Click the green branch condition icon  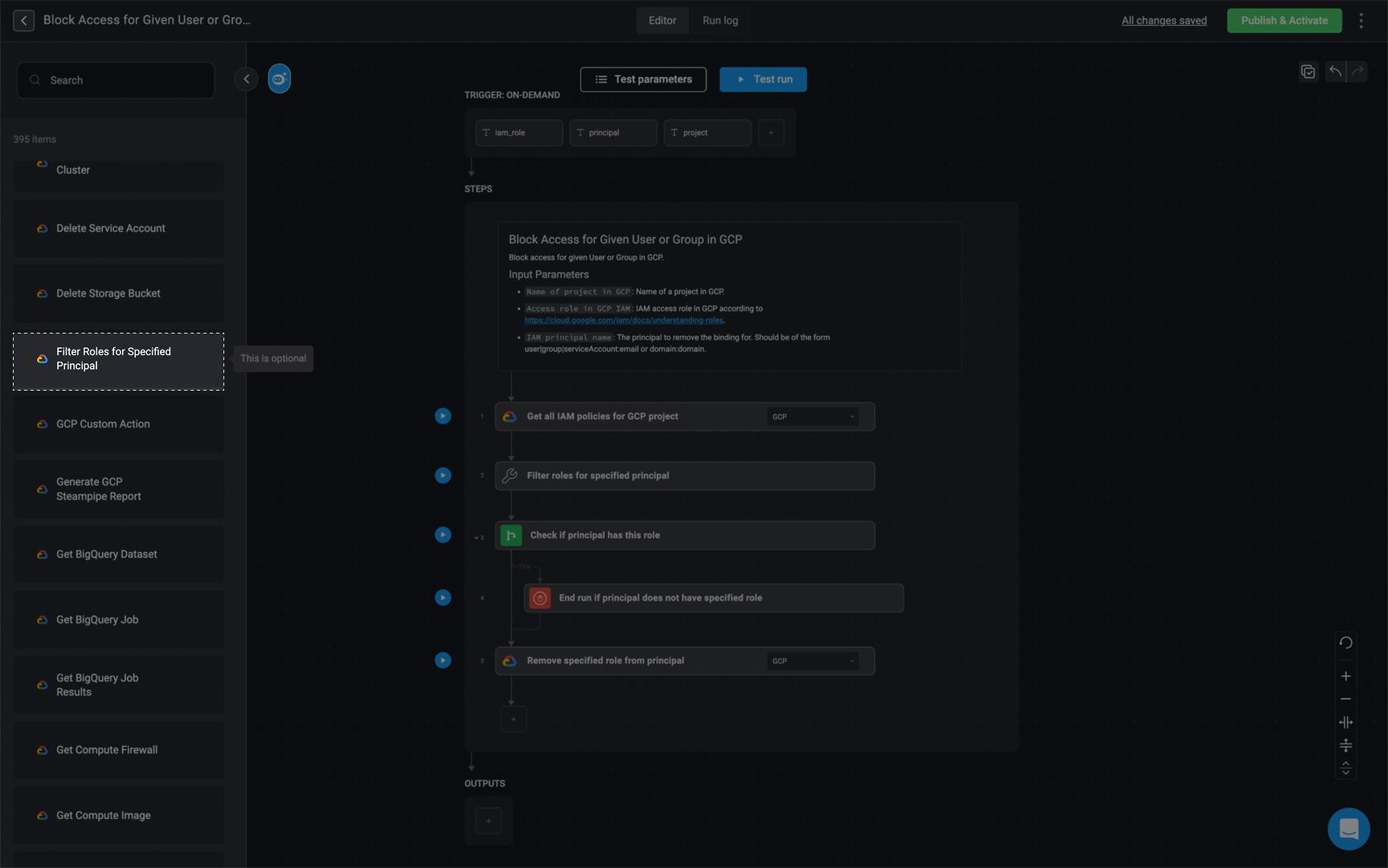coord(511,535)
